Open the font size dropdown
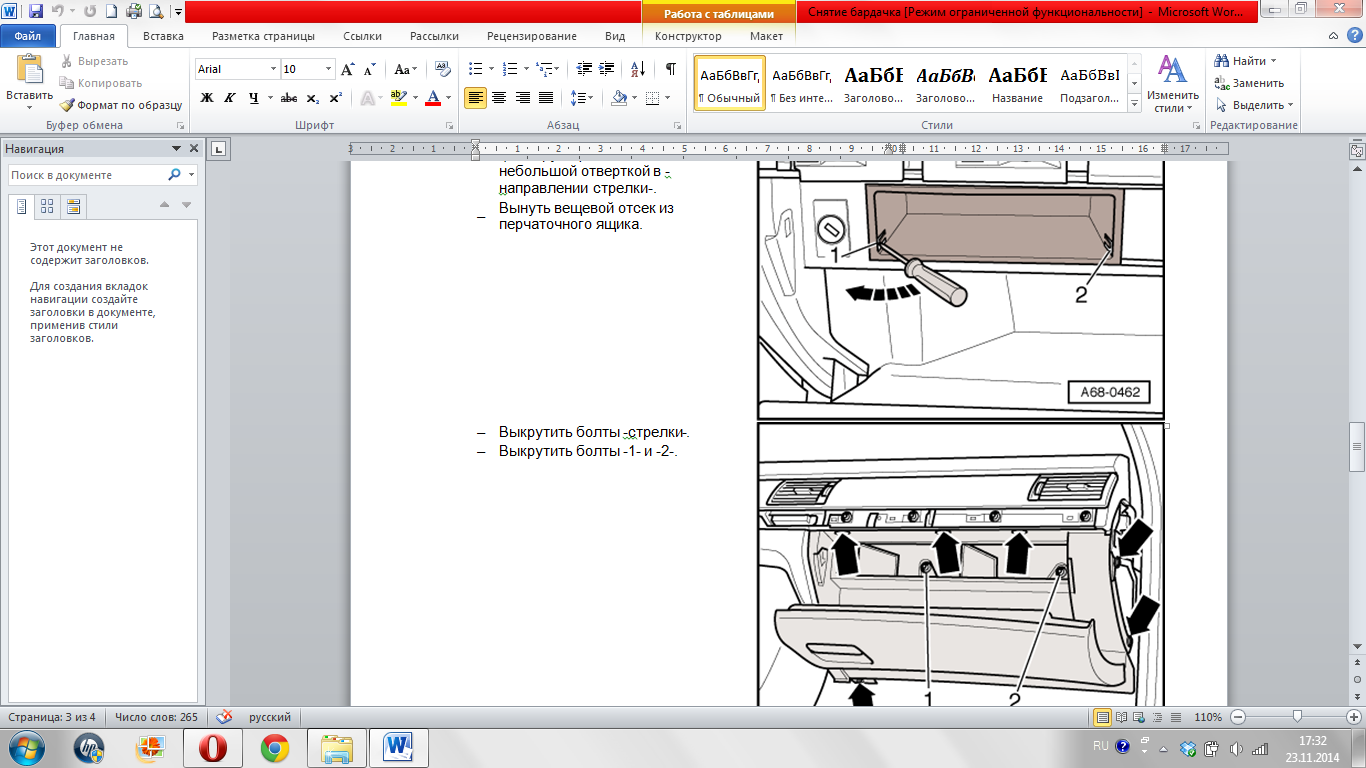Screen dimensions: 1366x768 [328, 69]
